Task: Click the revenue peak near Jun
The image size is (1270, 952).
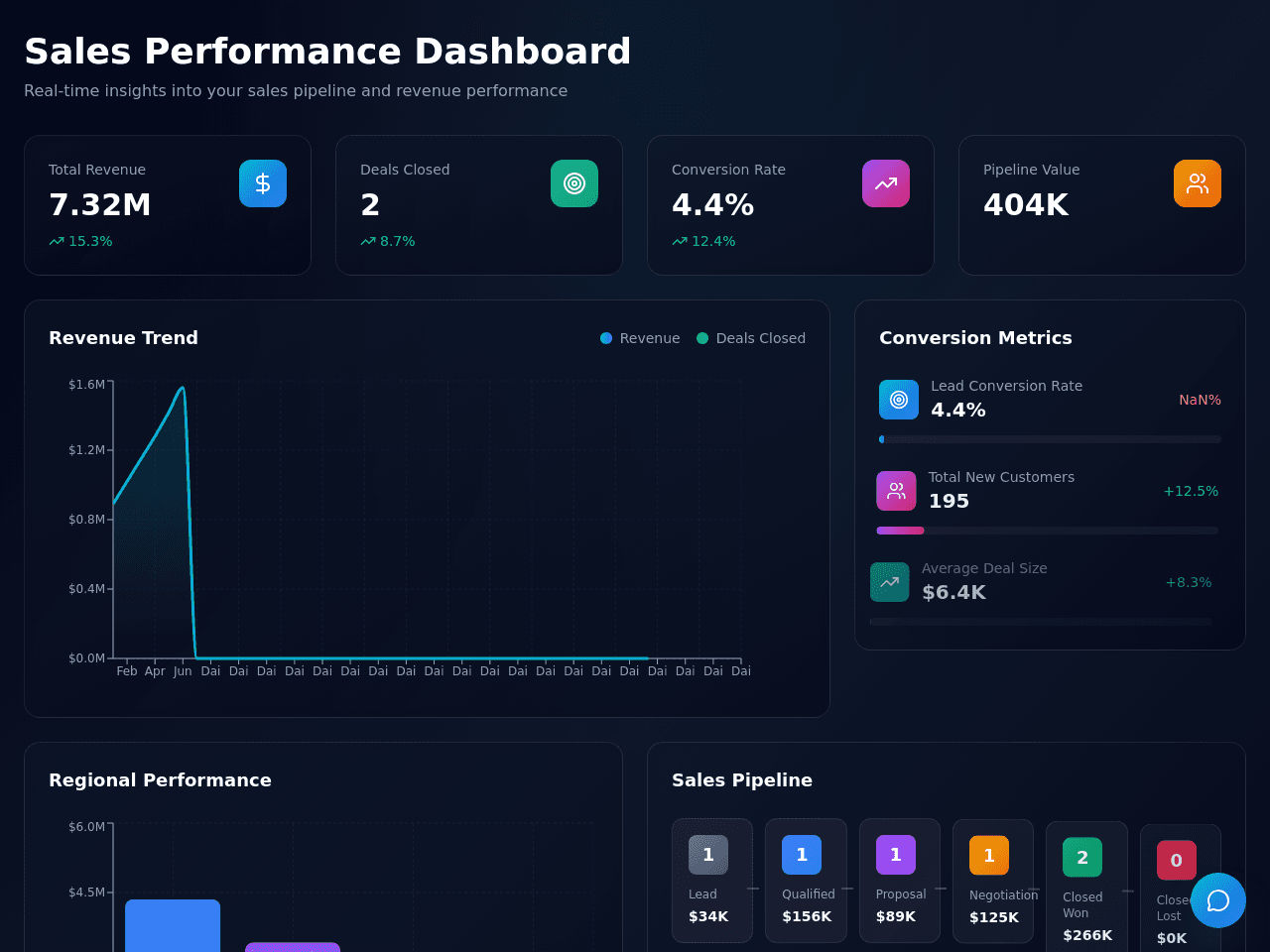Action: [x=183, y=388]
